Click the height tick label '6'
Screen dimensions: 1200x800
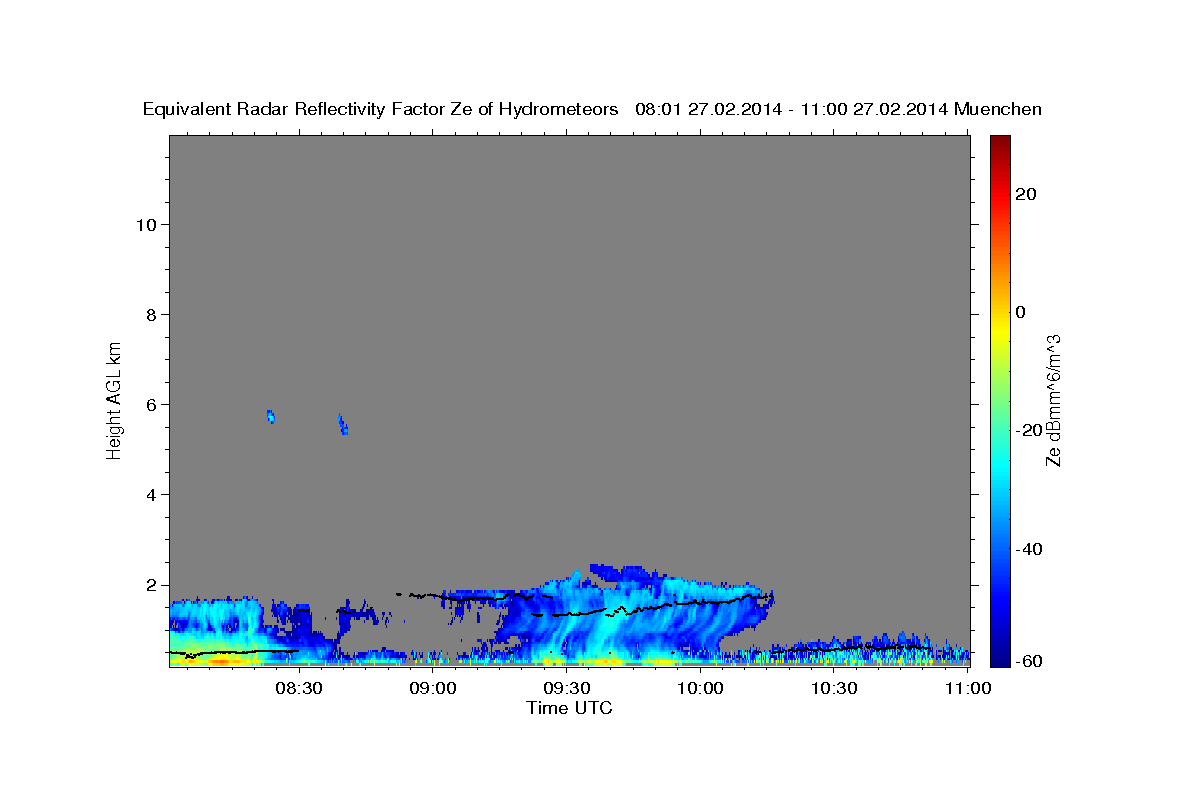(152, 404)
